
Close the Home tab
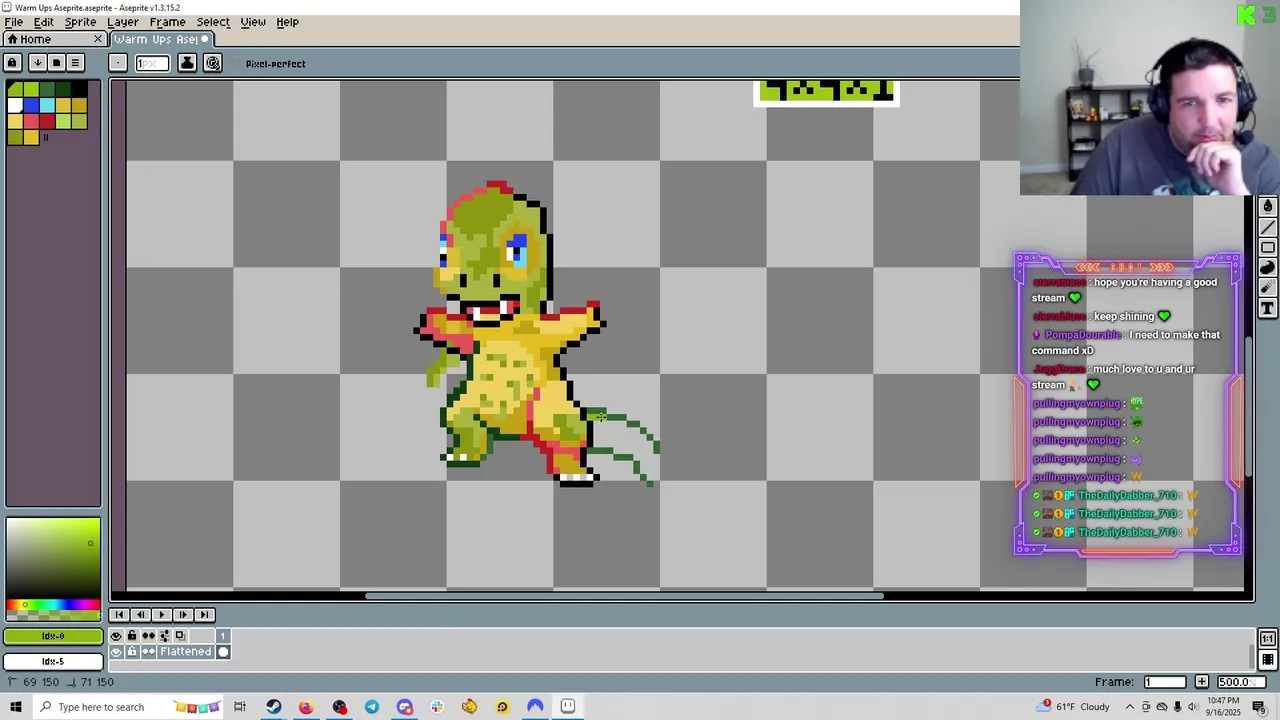[x=98, y=39]
